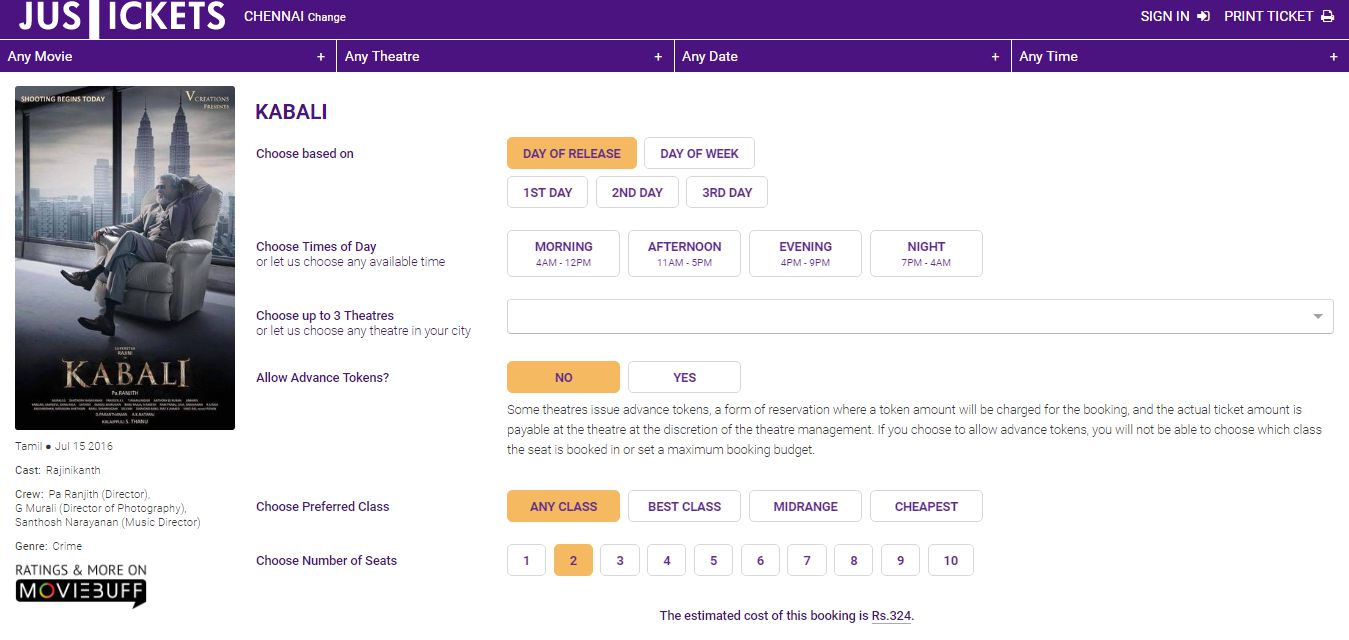
Task: Select Day of Week option
Action: pyautogui.click(x=699, y=153)
